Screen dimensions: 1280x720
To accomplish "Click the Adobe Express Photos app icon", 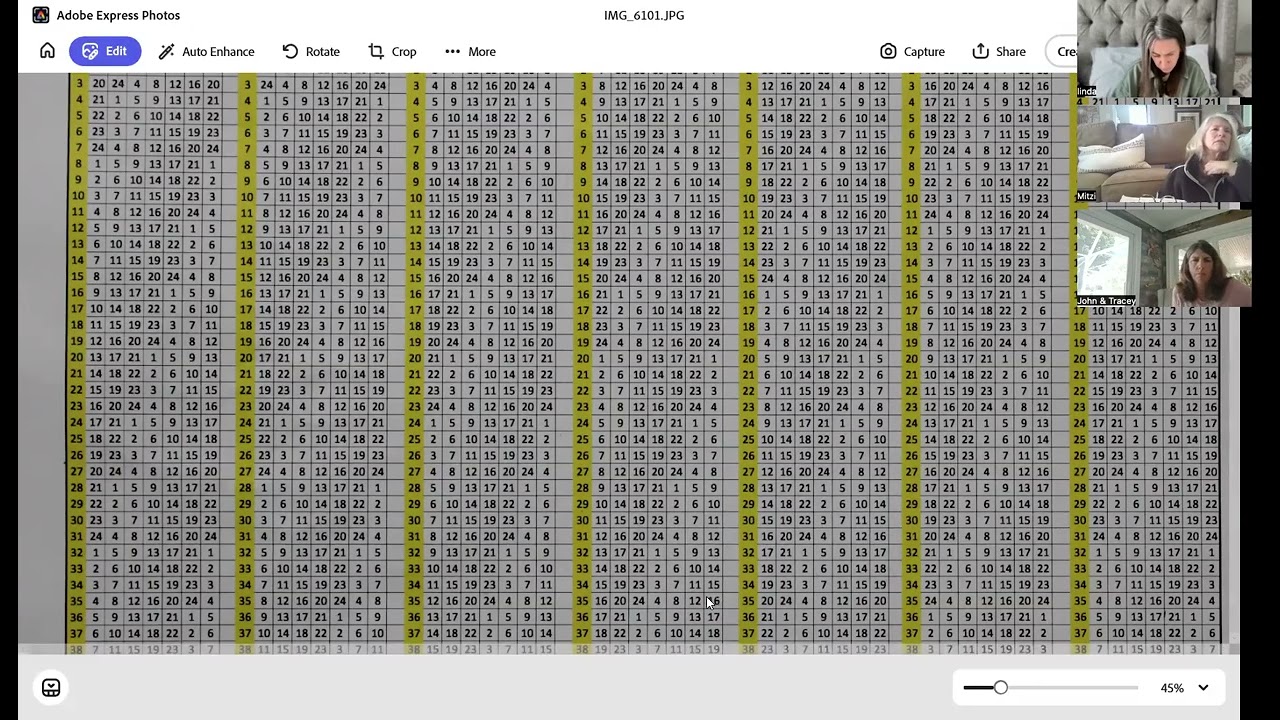I will 40,15.
